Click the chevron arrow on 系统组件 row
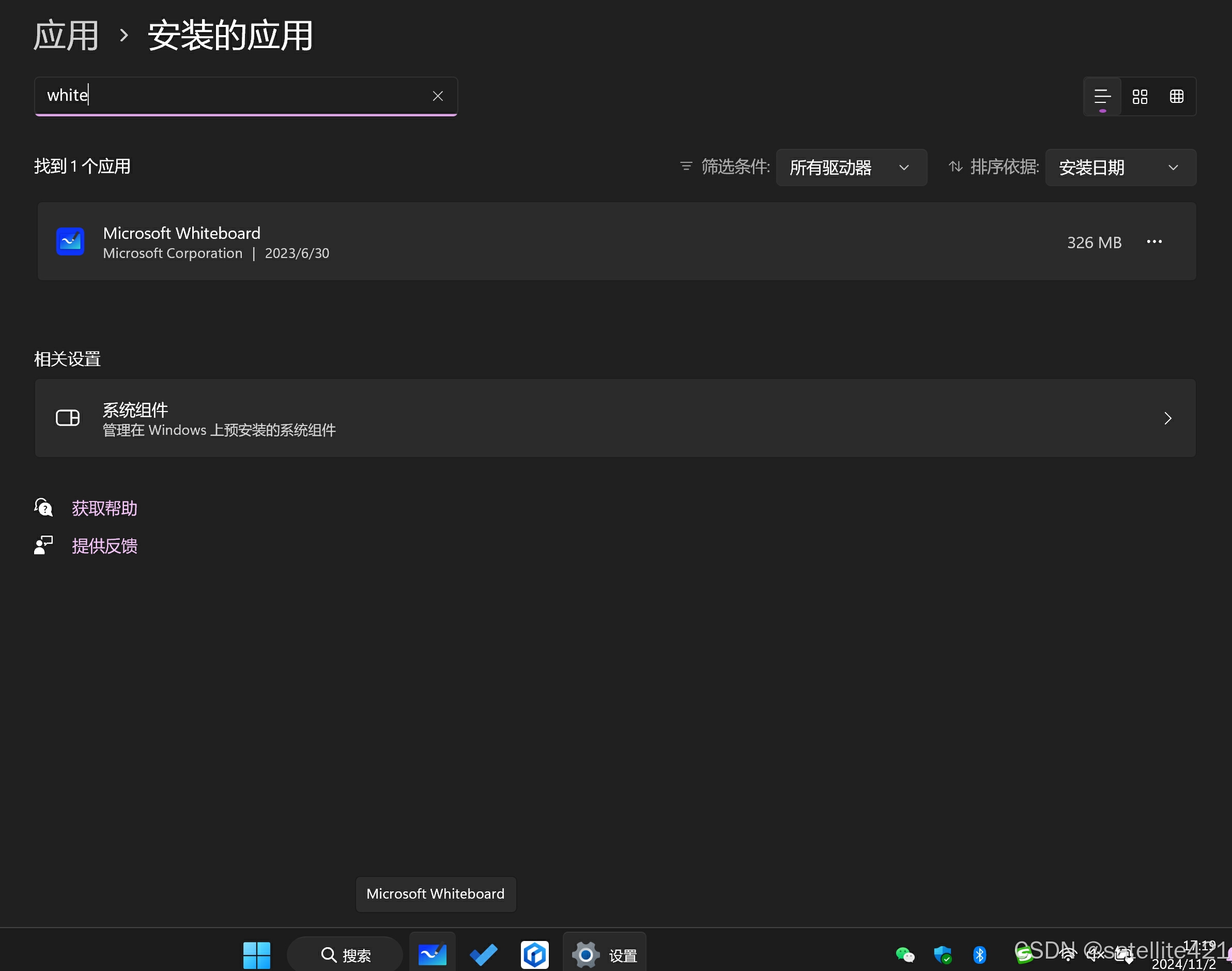 [1168, 418]
